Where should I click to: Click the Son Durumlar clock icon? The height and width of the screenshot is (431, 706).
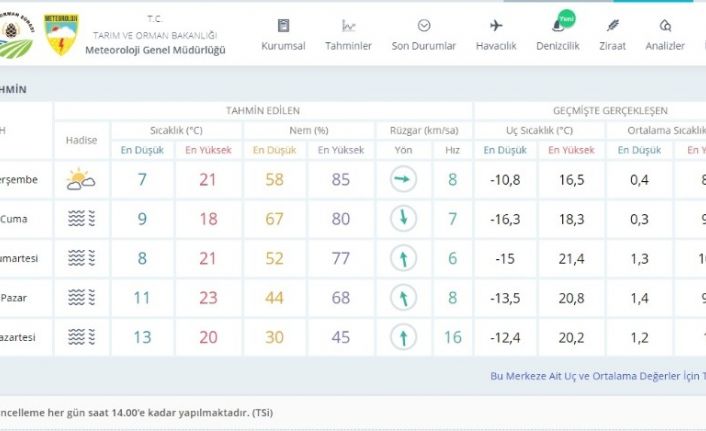click(x=424, y=25)
